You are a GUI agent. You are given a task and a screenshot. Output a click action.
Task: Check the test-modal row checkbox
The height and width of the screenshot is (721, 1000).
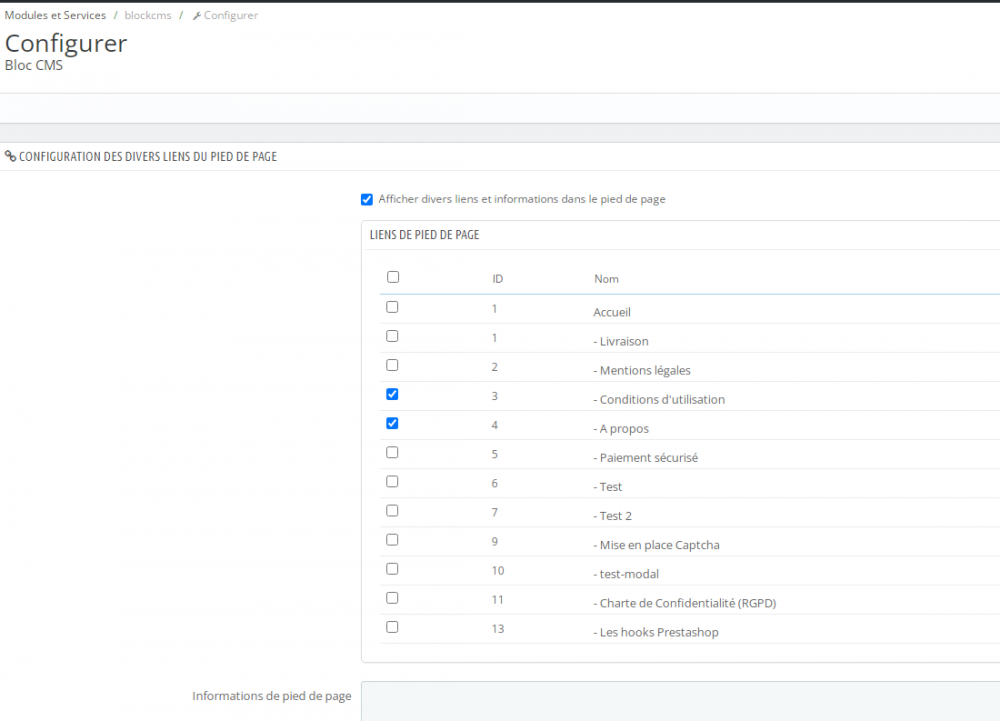[392, 568]
